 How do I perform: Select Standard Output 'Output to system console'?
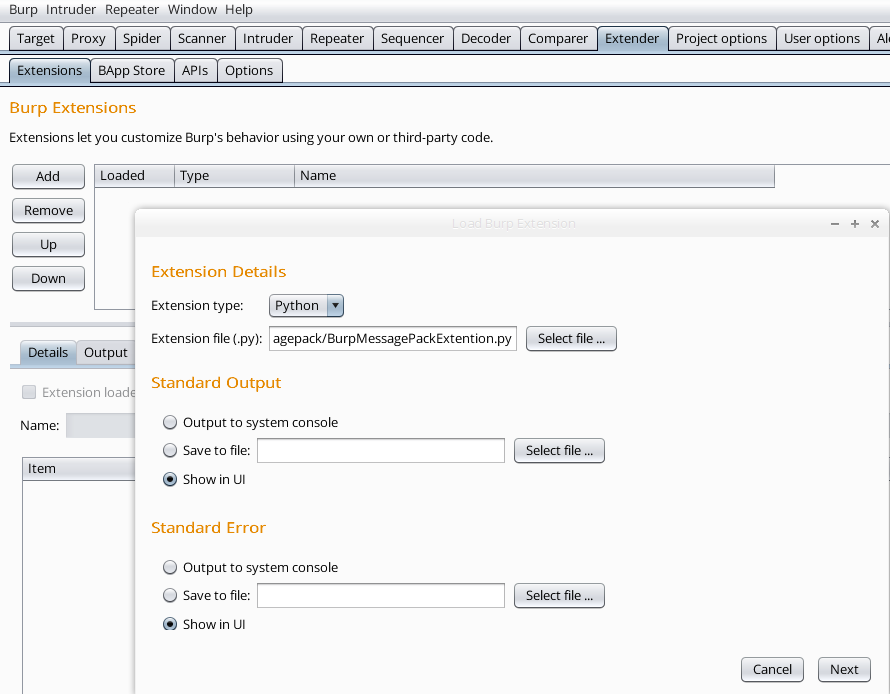[170, 423]
